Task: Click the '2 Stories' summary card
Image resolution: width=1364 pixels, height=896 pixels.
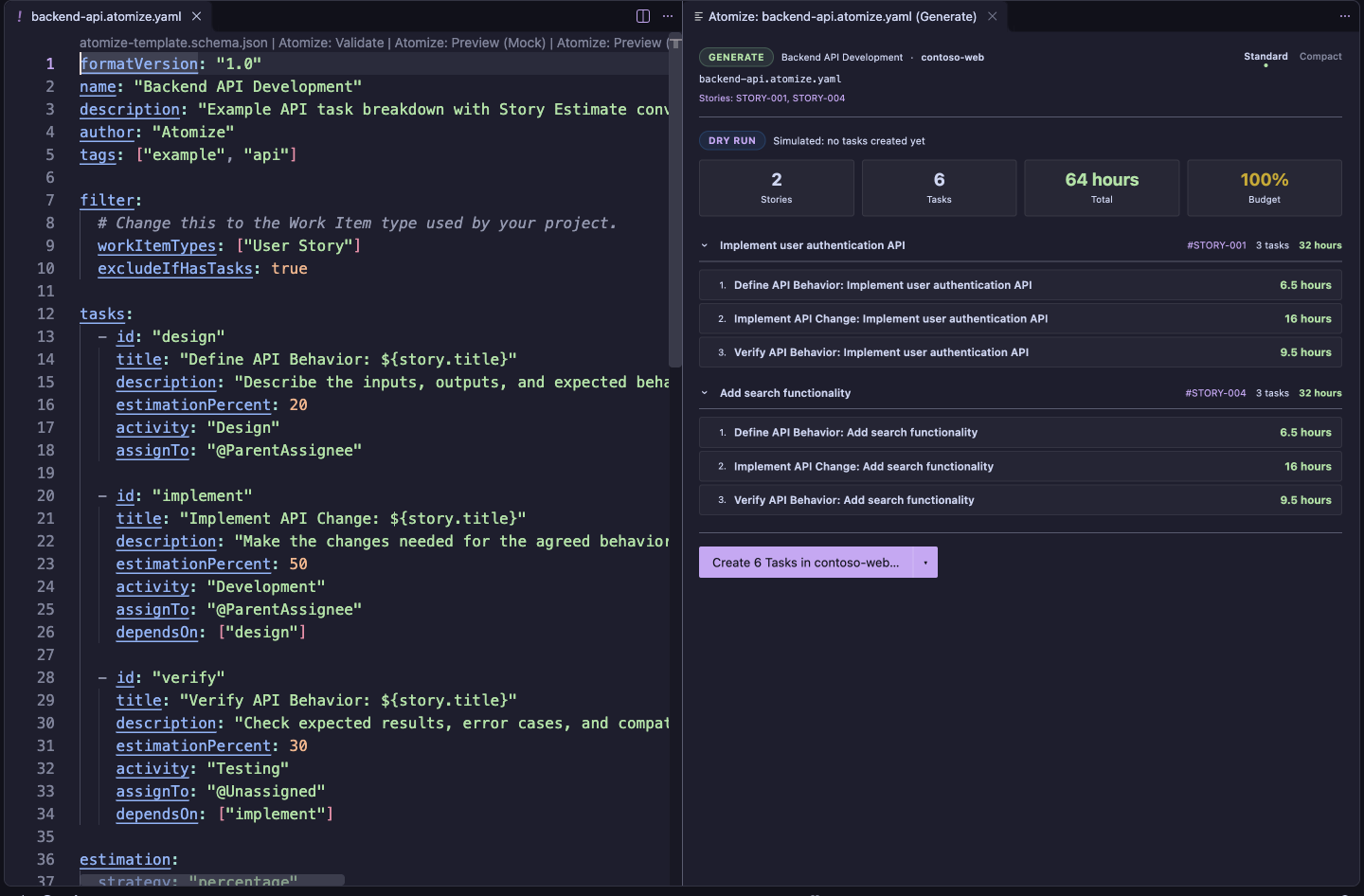Action: click(x=777, y=188)
